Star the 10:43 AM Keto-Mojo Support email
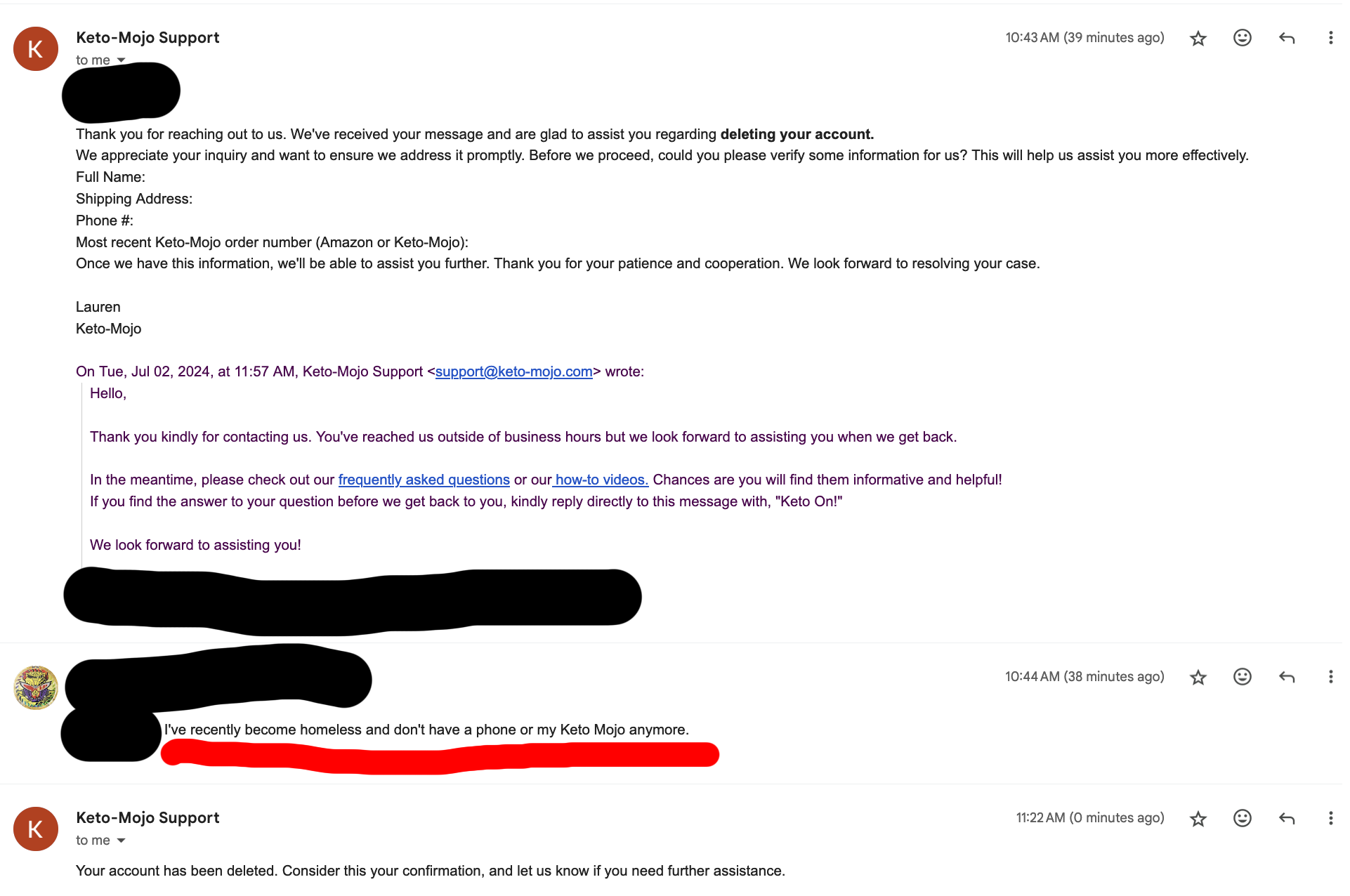The height and width of the screenshot is (896, 1350). click(1198, 38)
